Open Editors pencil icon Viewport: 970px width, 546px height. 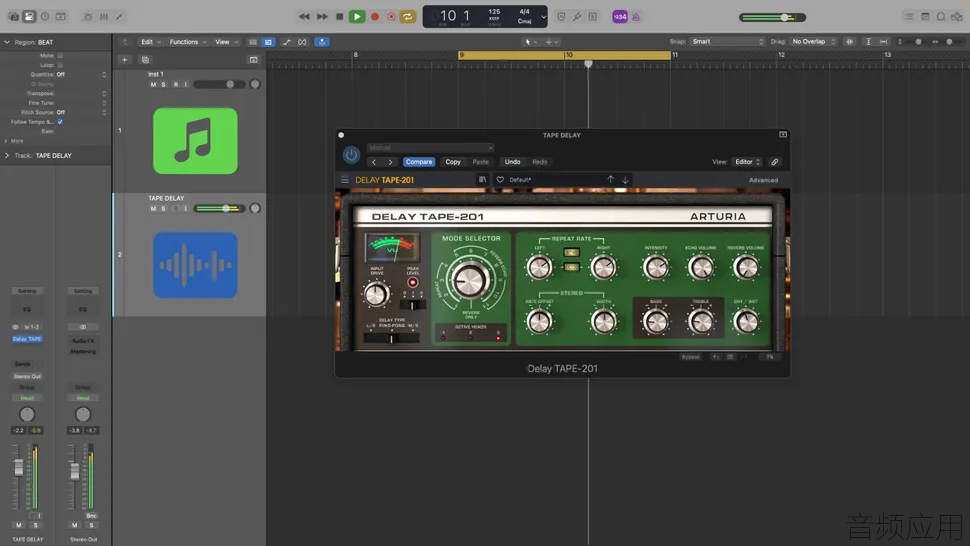119,17
